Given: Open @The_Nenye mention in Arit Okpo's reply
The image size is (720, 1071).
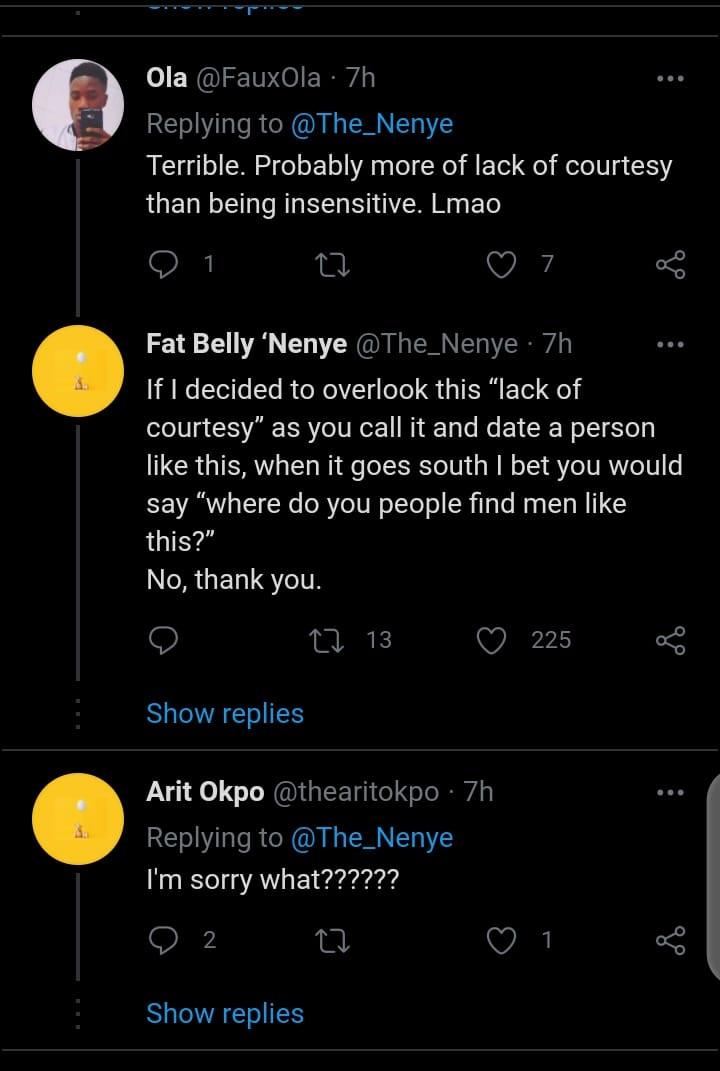Looking at the screenshot, I should click(x=372, y=838).
